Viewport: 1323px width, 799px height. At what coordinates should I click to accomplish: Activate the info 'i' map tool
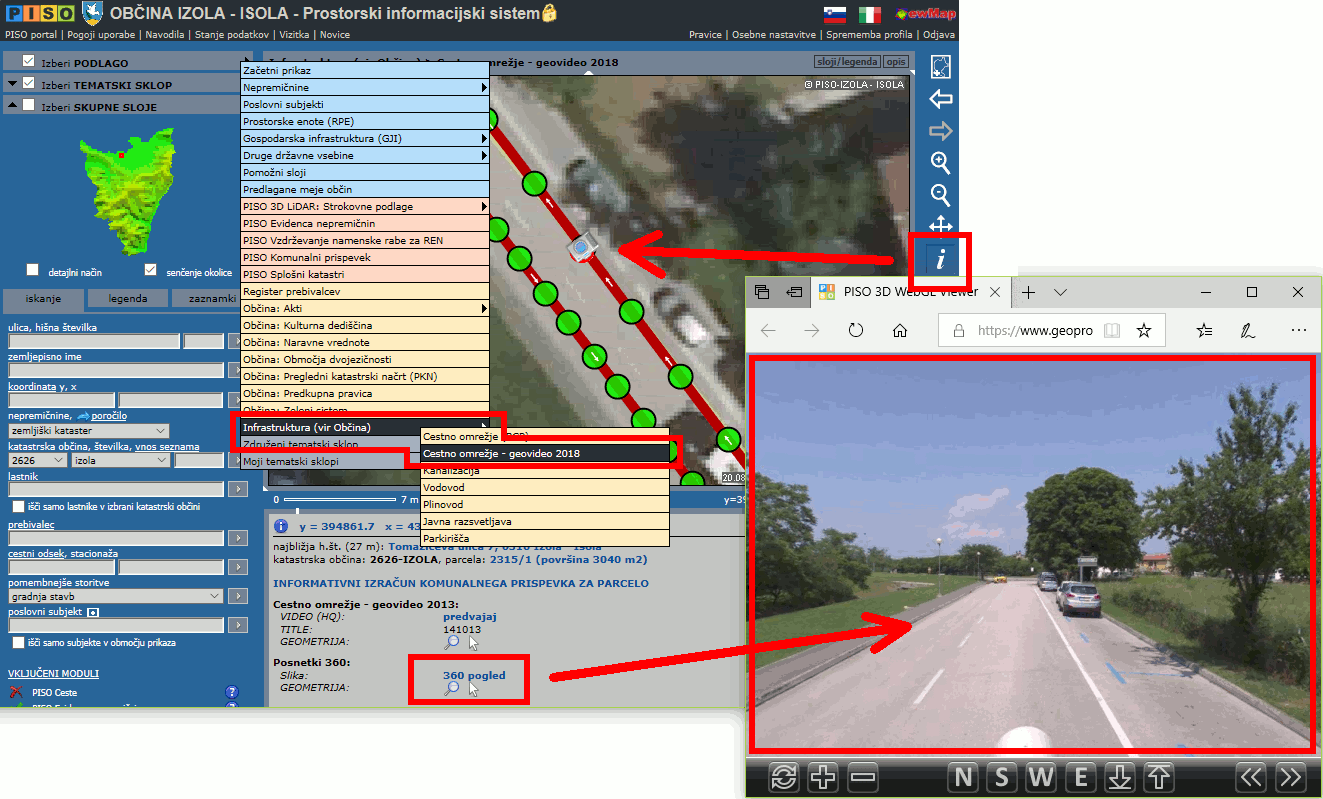point(940,260)
